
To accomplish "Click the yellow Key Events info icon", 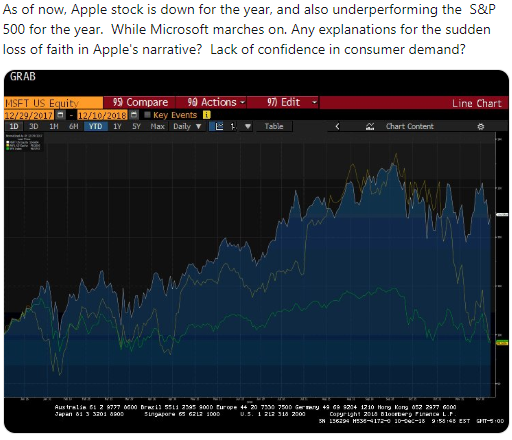I will point(207,115).
